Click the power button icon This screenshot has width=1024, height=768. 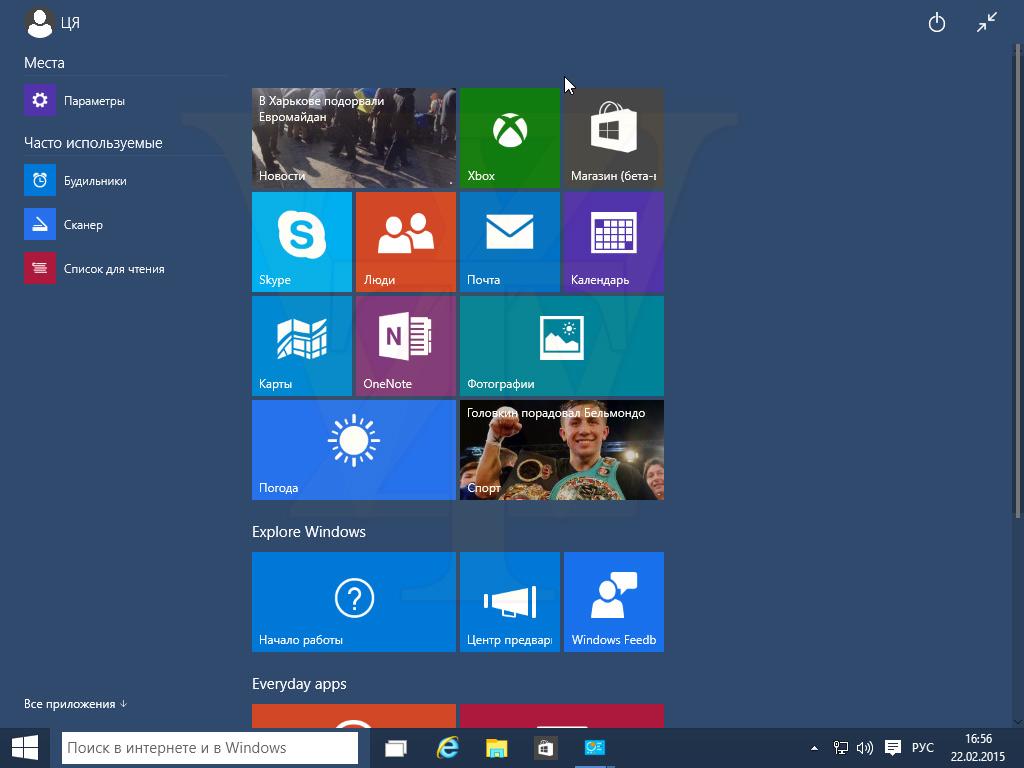pyautogui.click(x=937, y=22)
